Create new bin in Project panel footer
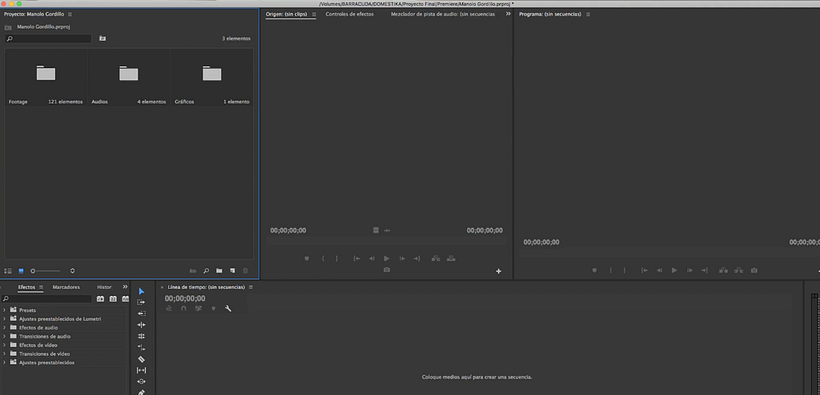 tap(219, 271)
